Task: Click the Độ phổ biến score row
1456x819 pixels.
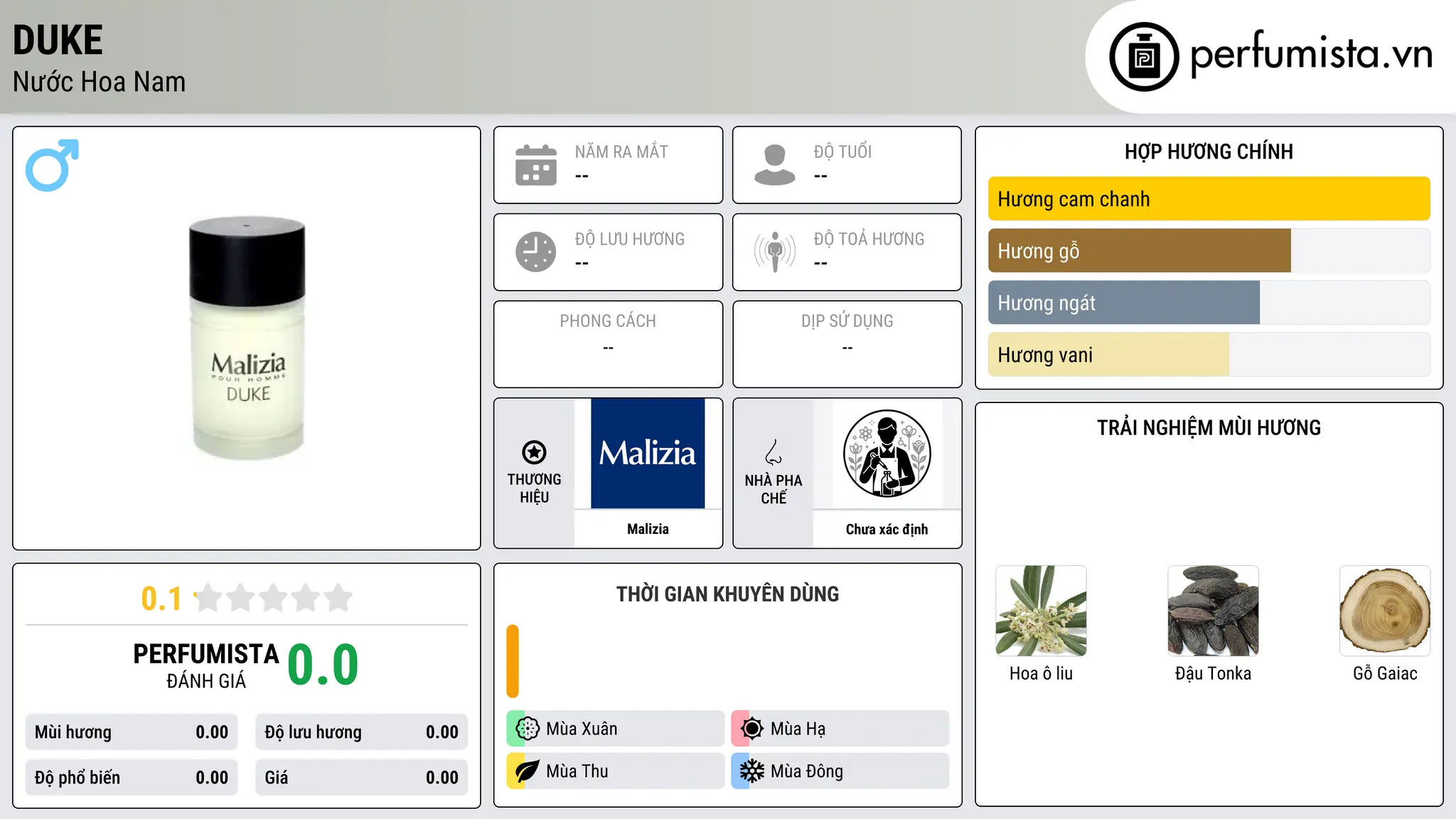Action: point(132,778)
